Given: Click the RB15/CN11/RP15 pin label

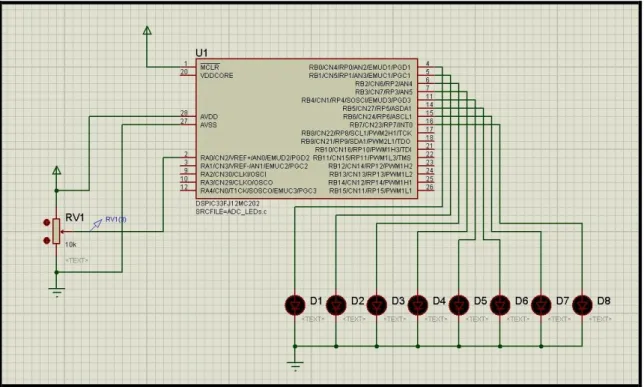Looking at the screenshot, I should [370, 191].
